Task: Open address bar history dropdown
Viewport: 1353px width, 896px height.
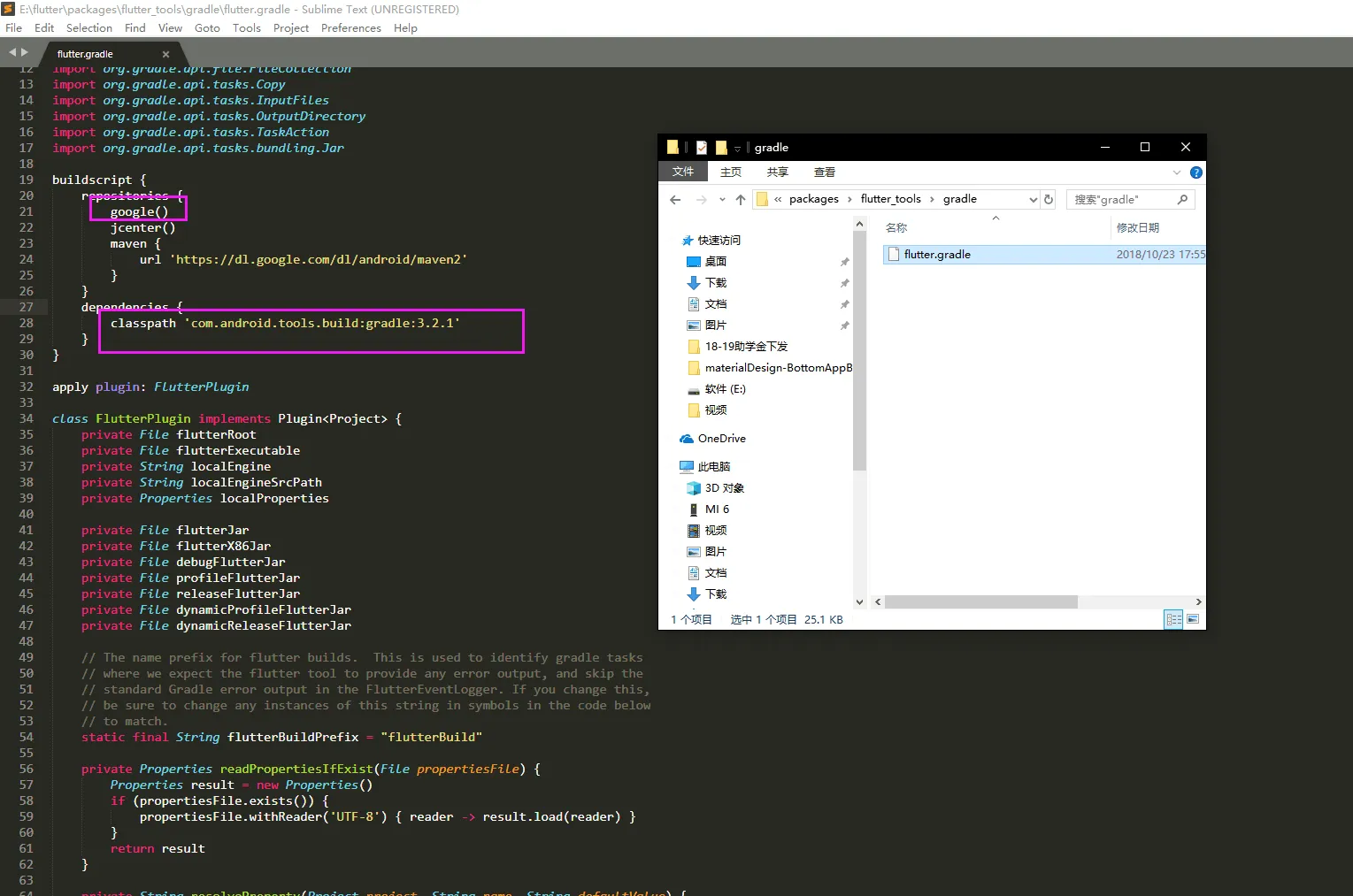Action: [1033, 200]
